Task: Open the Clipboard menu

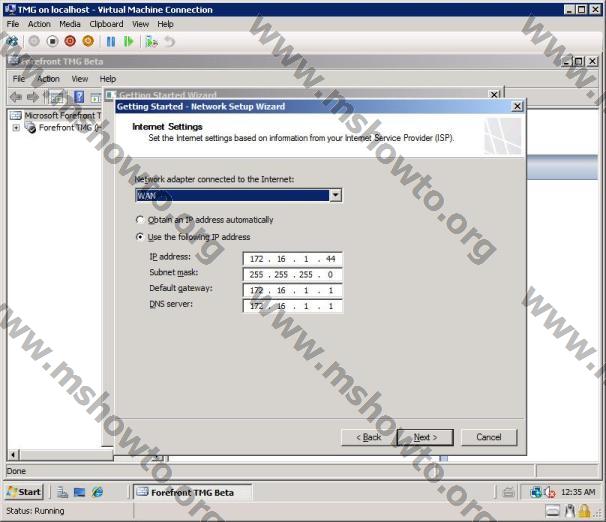Action: tap(106, 24)
